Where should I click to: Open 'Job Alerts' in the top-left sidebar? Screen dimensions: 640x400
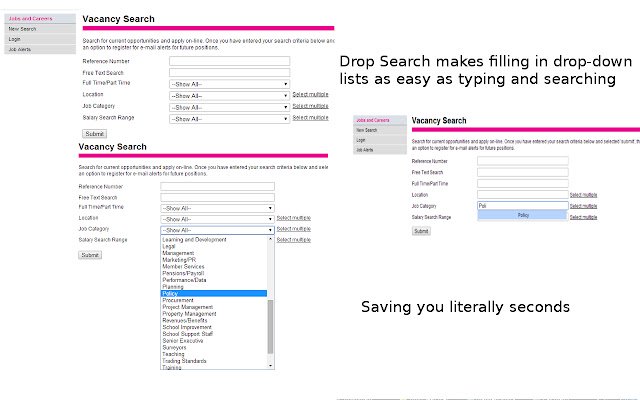40,49
